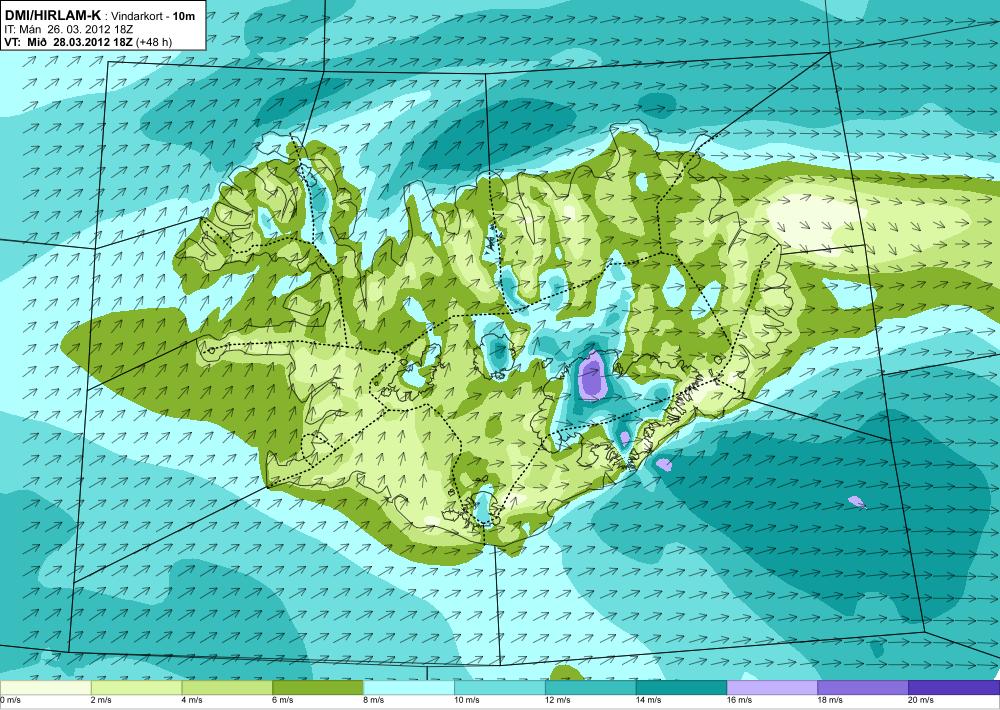Click the 'VT: Mið 28.03.2012 18Z' line
The width and height of the screenshot is (1000, 710).
(x=68, y=43)
